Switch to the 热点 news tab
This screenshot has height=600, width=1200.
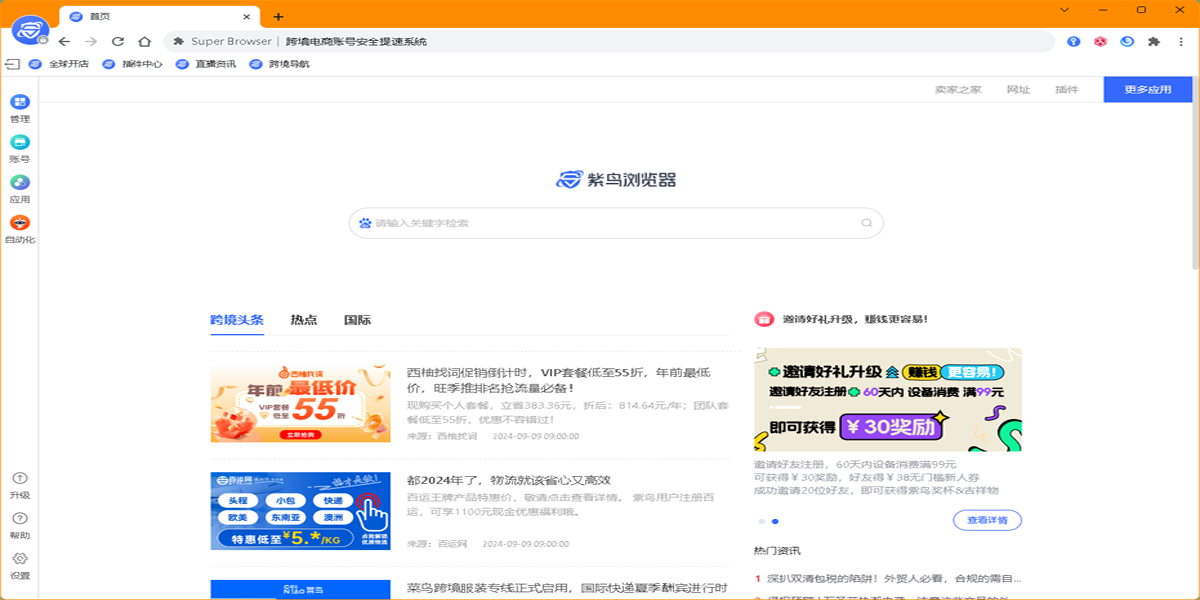tap(304, 320)
